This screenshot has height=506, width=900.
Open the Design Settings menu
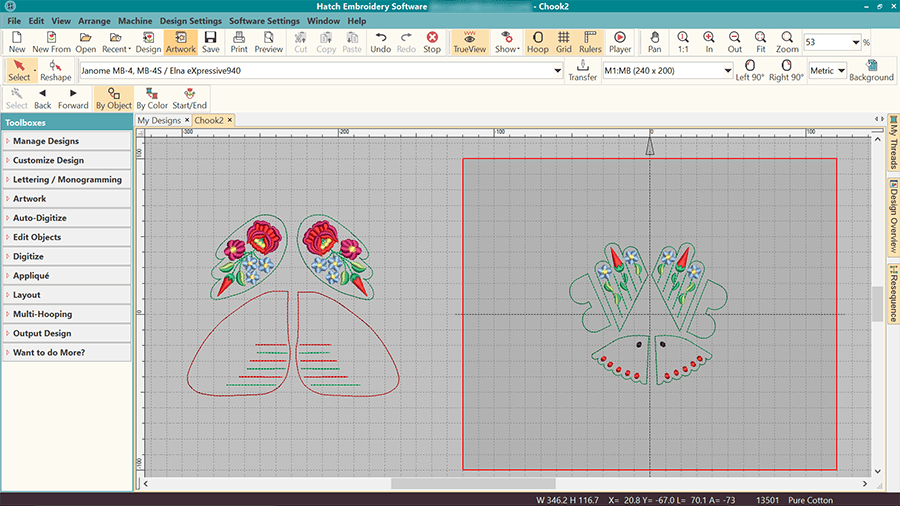tap(190, 21)
